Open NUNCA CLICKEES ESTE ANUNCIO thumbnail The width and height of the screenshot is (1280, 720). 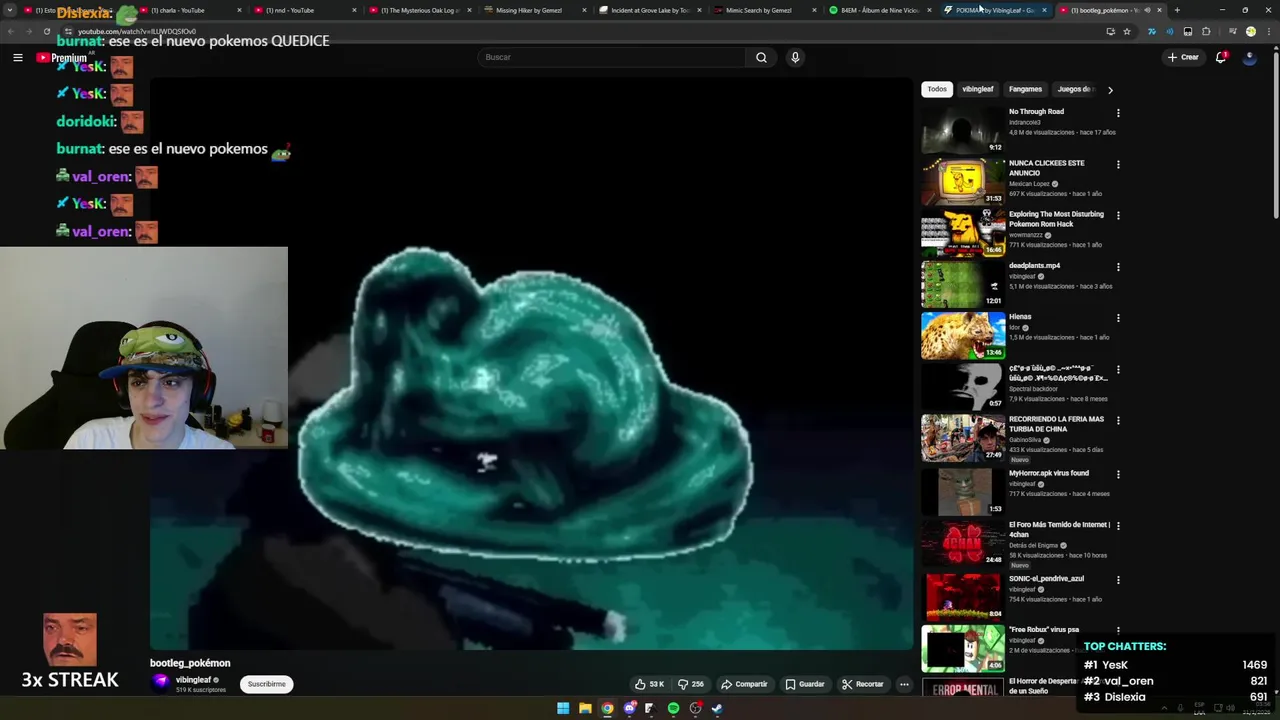tap(963, 181)
